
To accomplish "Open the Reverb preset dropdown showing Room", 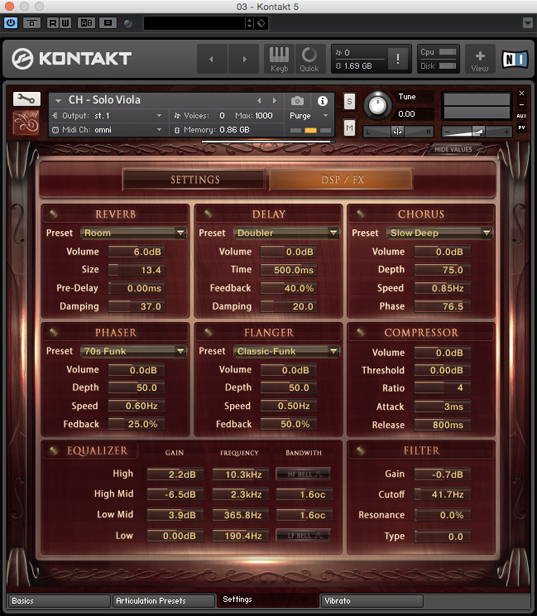I will pos(134,233).
